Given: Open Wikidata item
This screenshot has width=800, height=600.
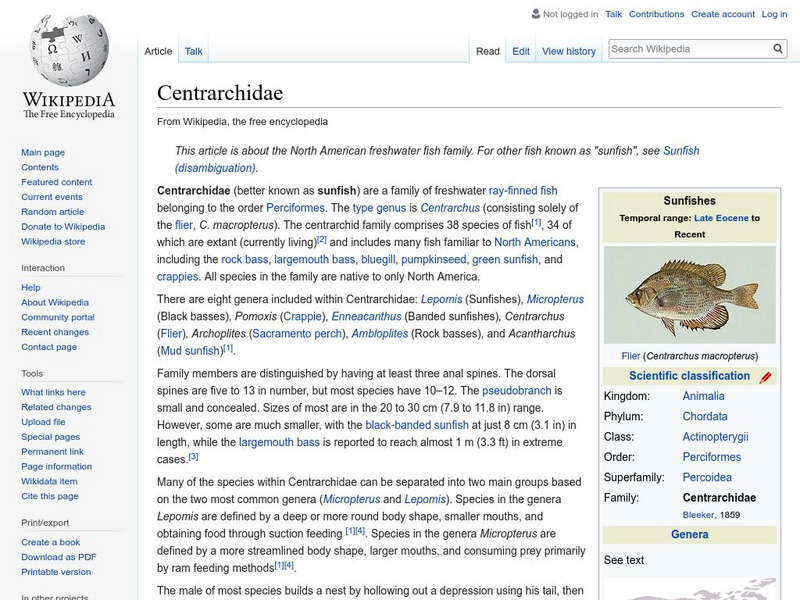Looking at the screenshot, I should click(x=49, y=481).
